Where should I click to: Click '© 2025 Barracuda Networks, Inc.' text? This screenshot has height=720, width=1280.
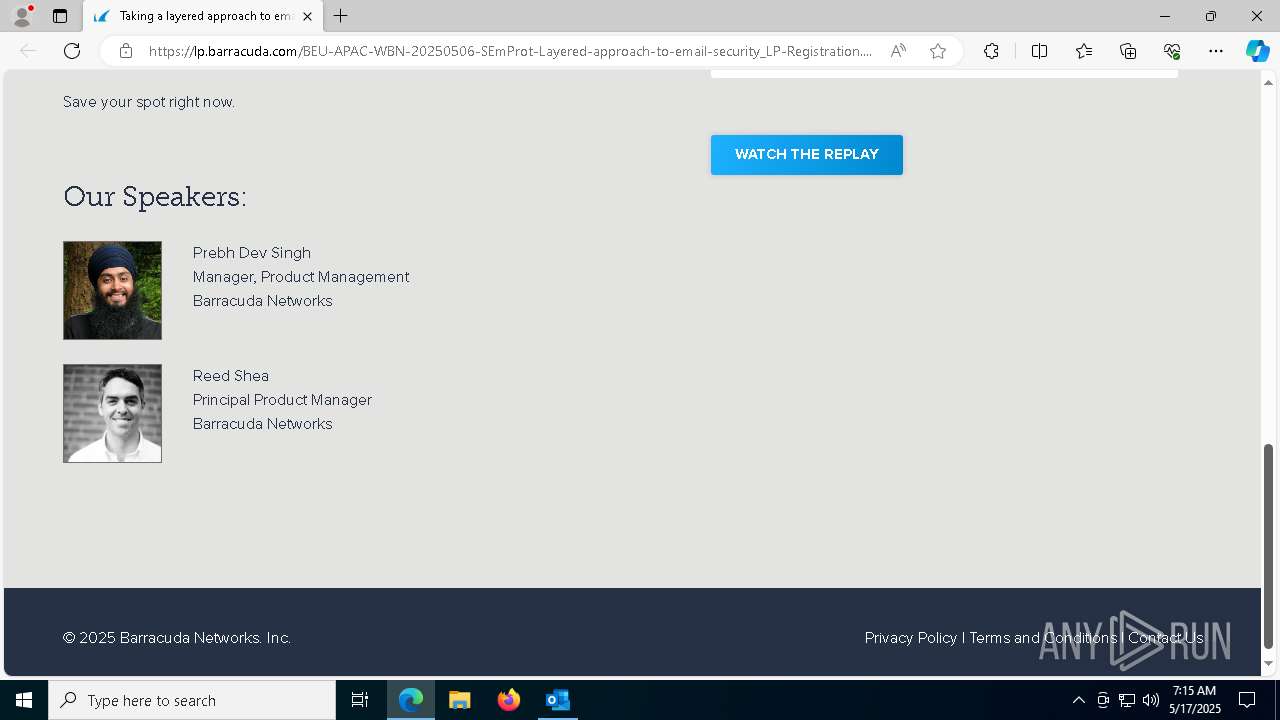177,638
